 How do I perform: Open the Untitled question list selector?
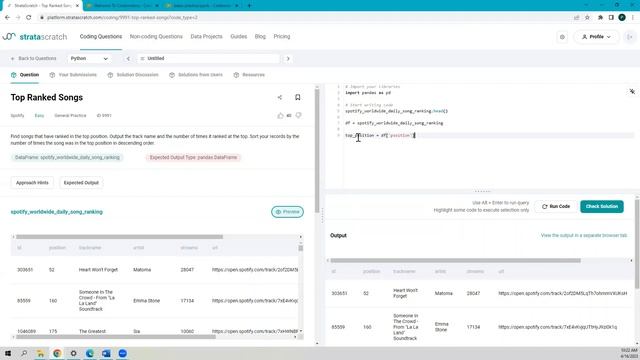pos(209,59)
